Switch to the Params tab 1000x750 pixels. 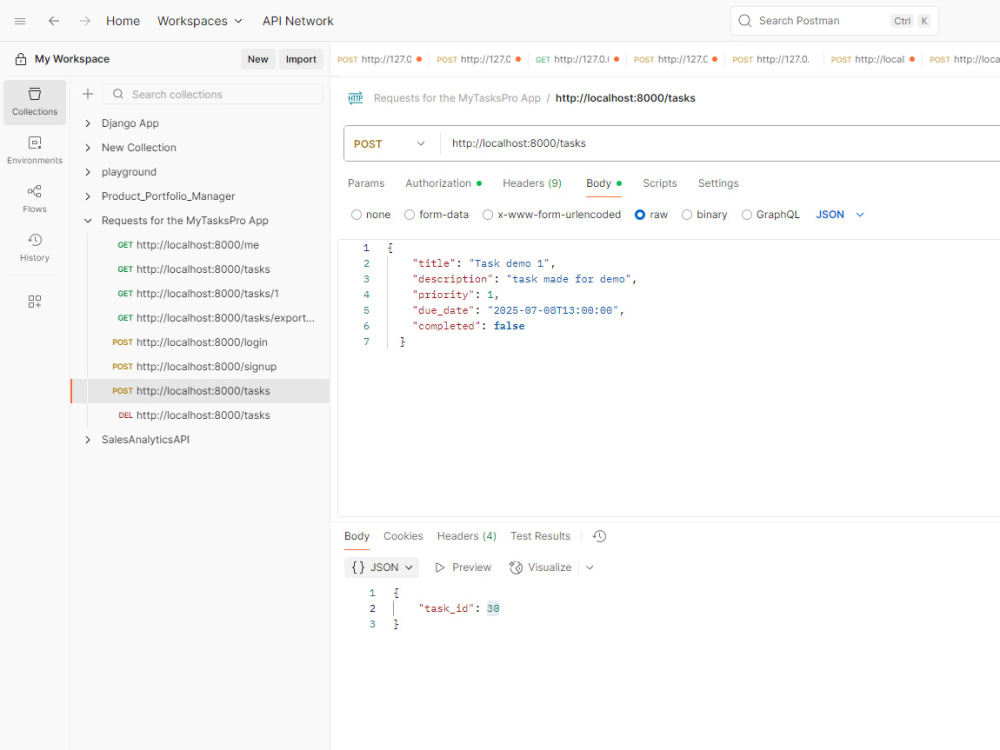366,184
